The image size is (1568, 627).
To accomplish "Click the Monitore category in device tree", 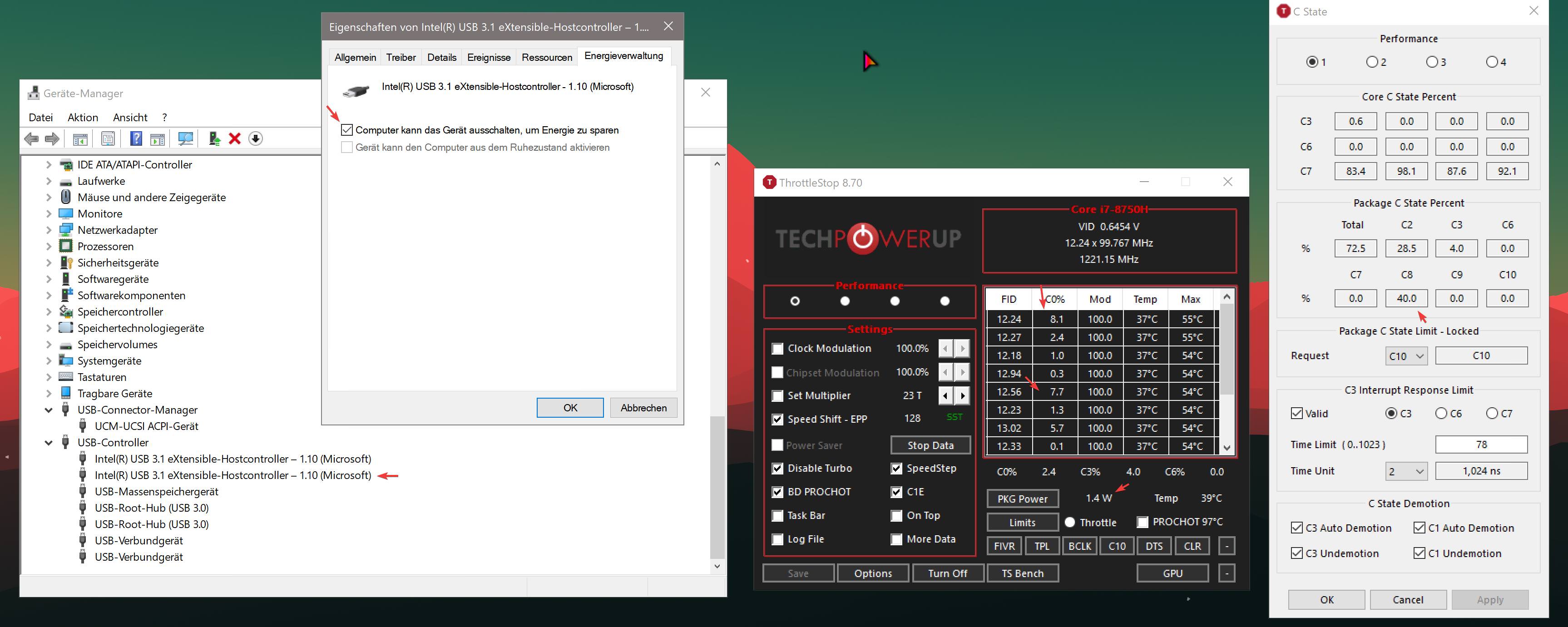I will [100, 214].
